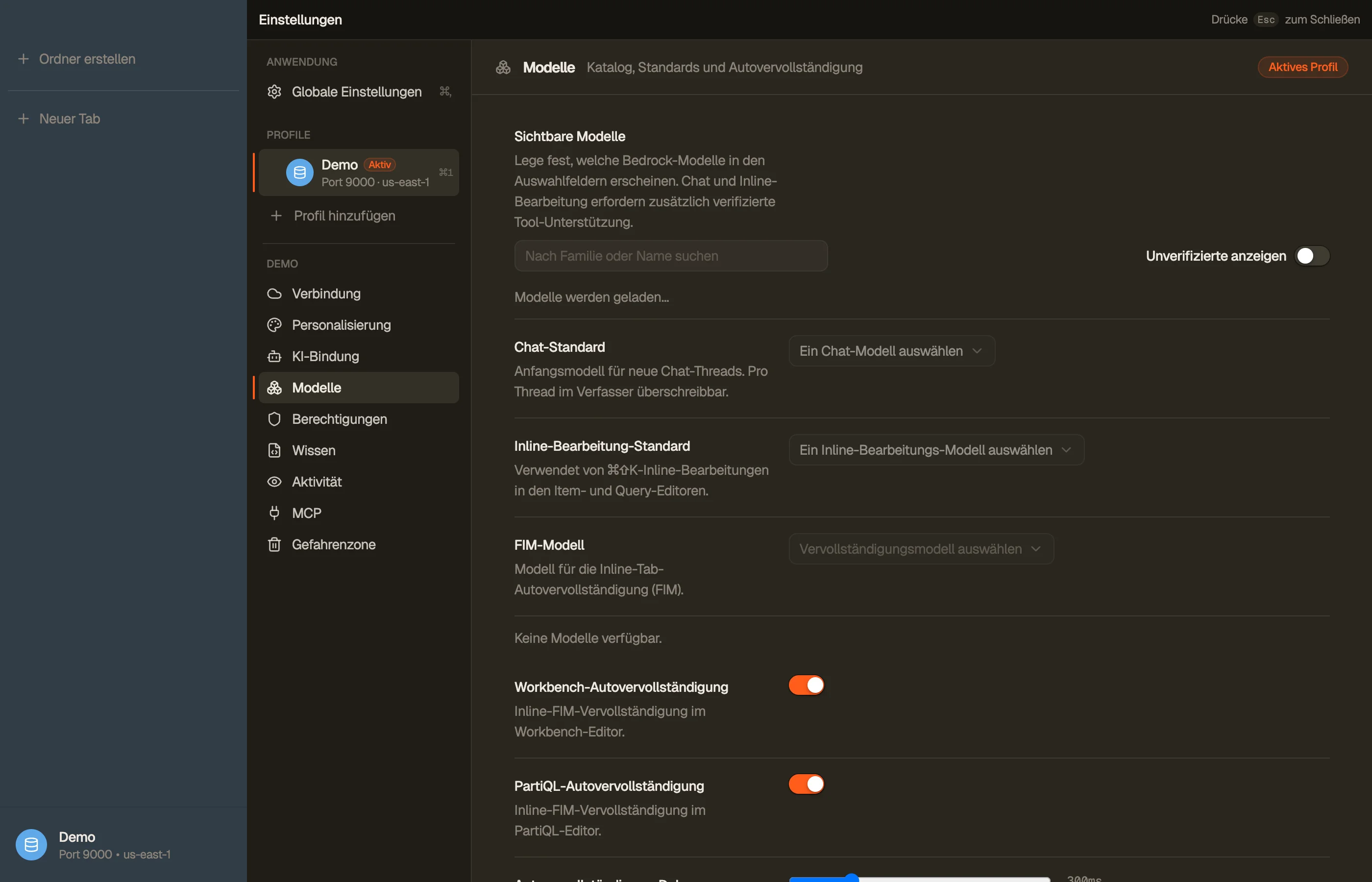Open the Inline-Bearbeitungs-Modell auswählen dropdown

pyautogui.click(x=936, y=450)
